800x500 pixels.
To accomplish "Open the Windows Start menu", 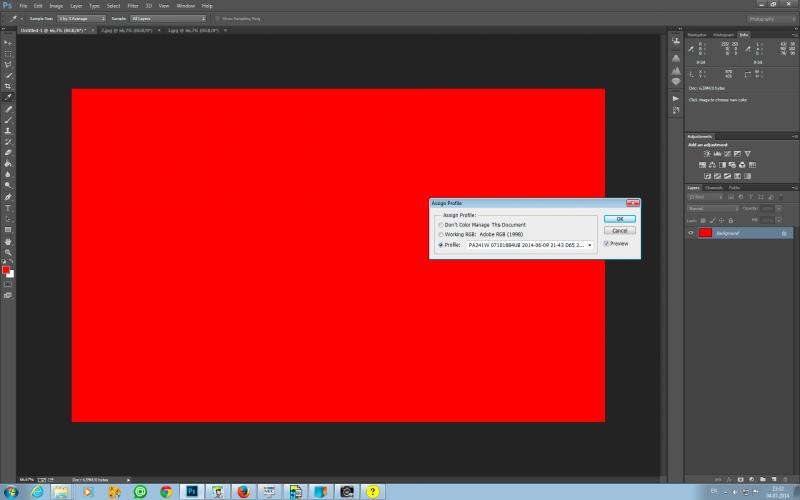I will click(11, 492).
